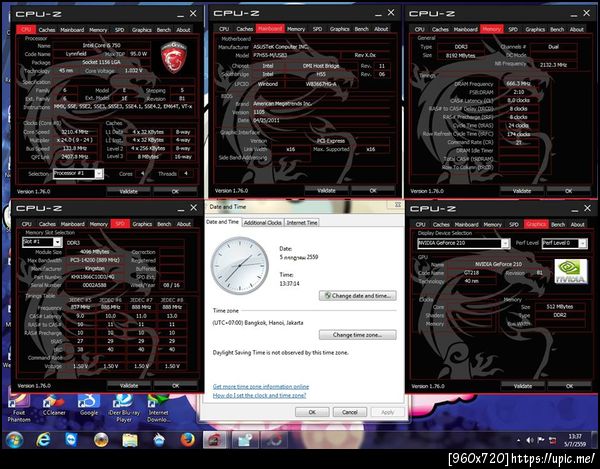Switch to the Additional Clocks tab
Viewport: 600px width, 469px height.
pyautogui.click(x=262, y=223)
